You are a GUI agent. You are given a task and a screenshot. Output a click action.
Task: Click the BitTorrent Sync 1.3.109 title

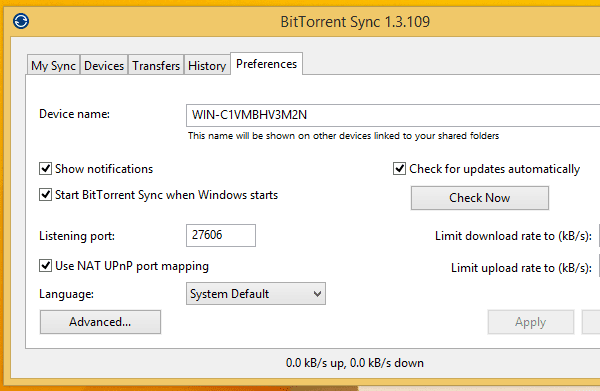click(x=355, y=21)
